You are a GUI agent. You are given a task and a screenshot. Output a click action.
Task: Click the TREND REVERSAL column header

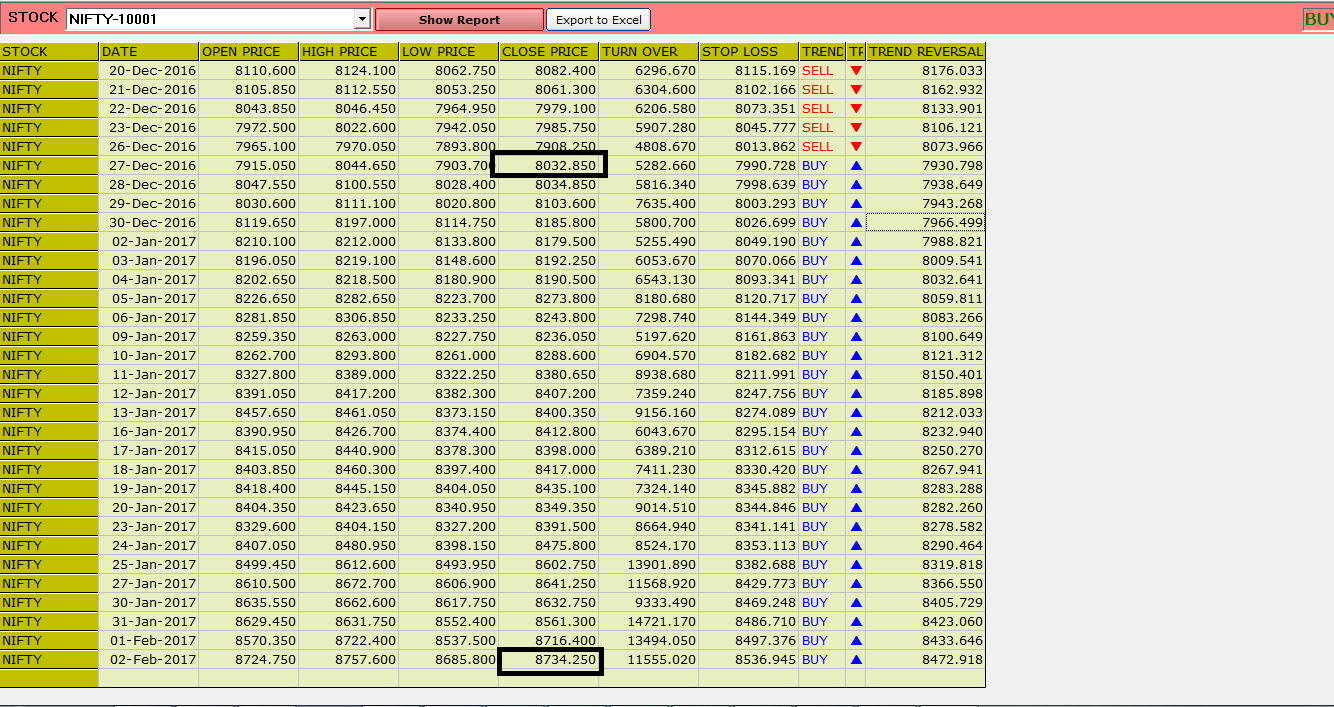pyautogui.click(x=925, y=52)
